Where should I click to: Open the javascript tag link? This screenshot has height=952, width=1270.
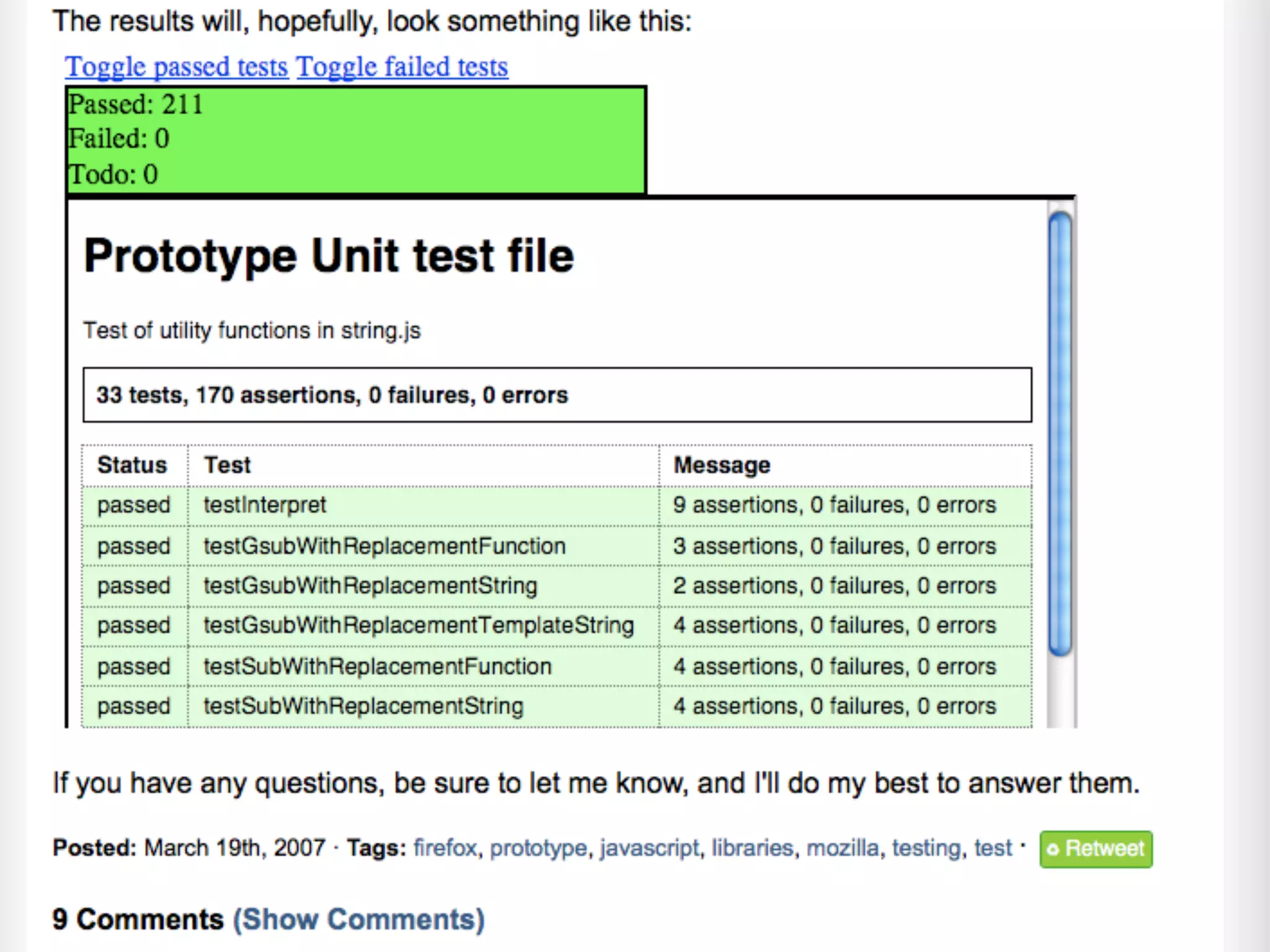click(649, 847)
